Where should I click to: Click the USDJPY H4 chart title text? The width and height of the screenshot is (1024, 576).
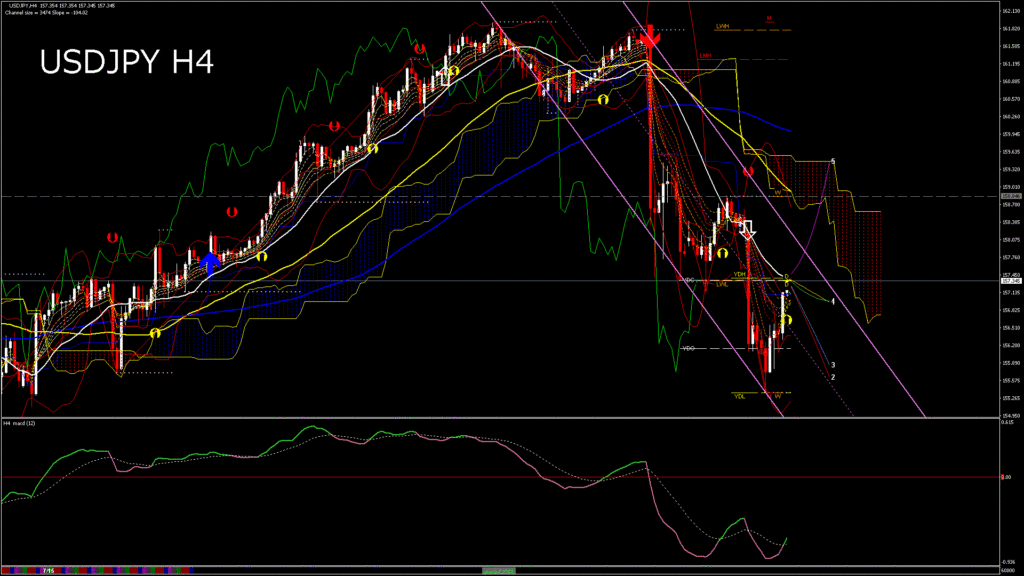[x=126, y=63]
